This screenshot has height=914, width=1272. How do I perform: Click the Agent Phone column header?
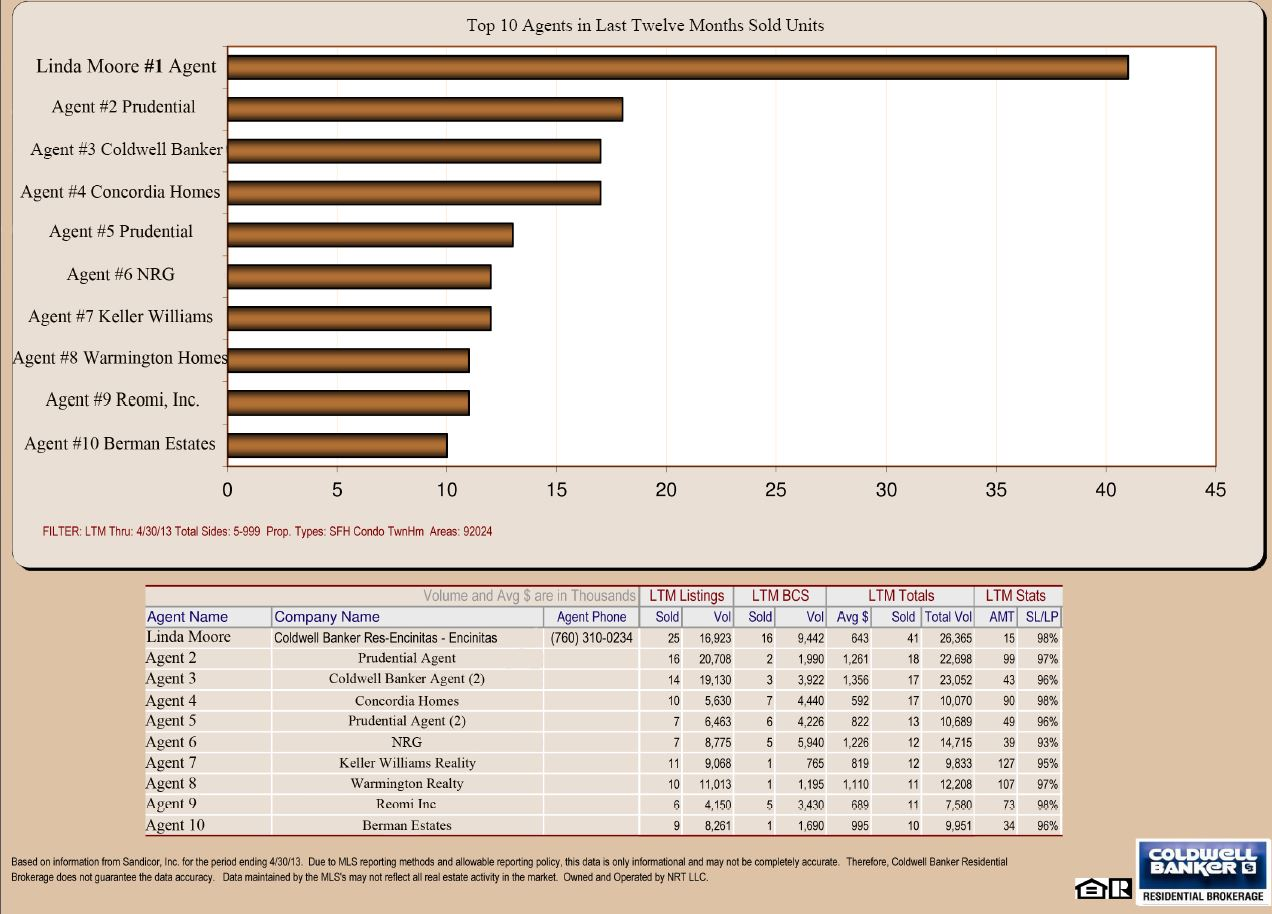click(591, 617)
